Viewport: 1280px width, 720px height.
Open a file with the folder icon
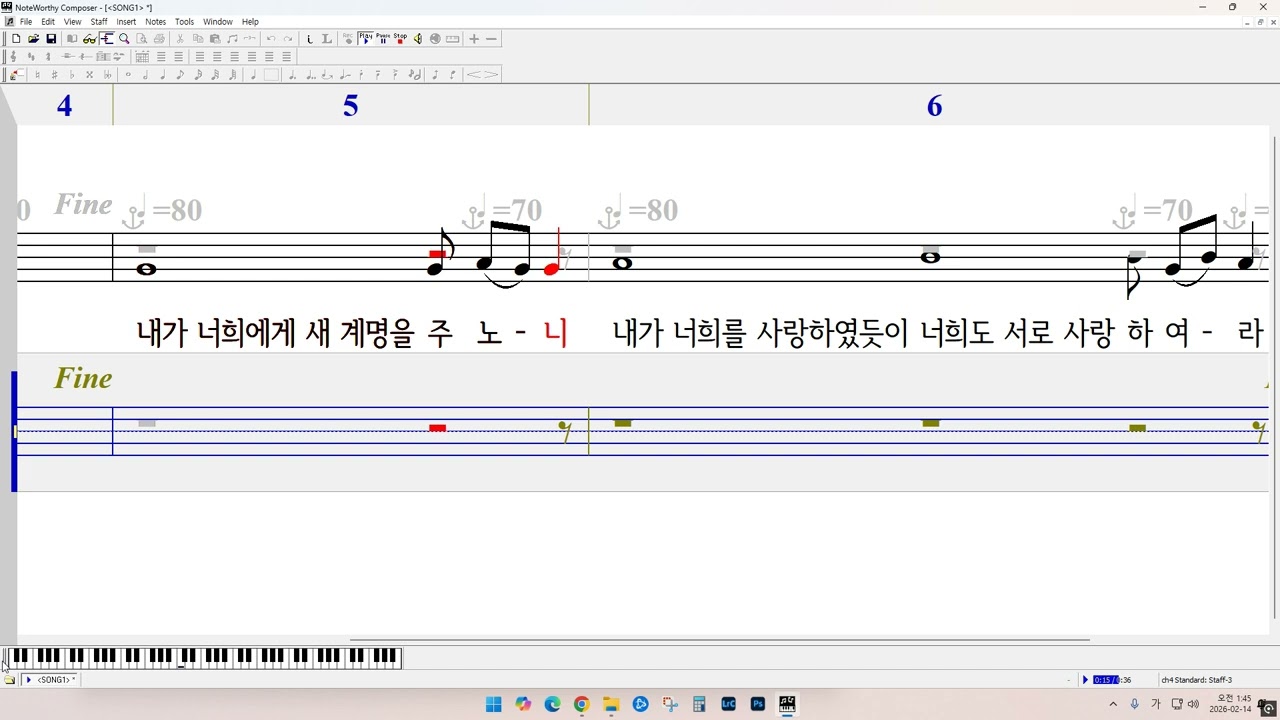point(34,39)
